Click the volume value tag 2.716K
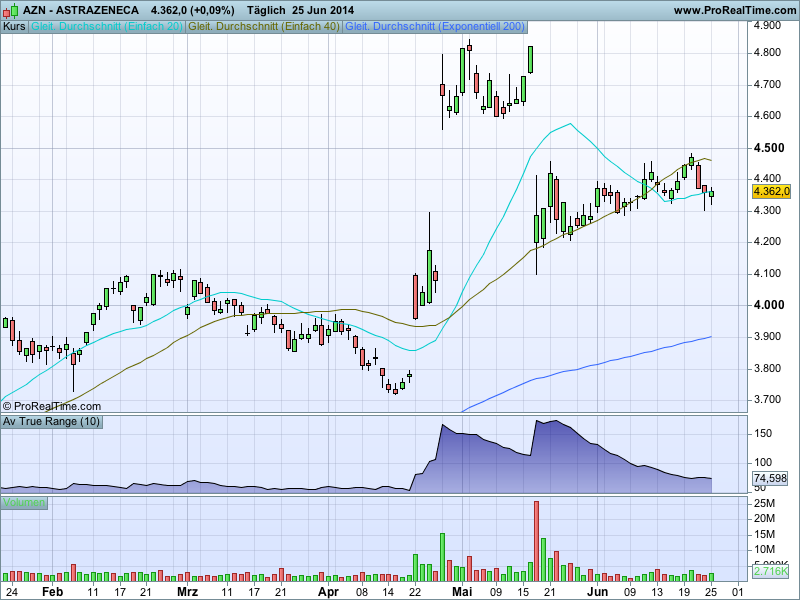Viewport: 800px width, 600px height. 769,571
